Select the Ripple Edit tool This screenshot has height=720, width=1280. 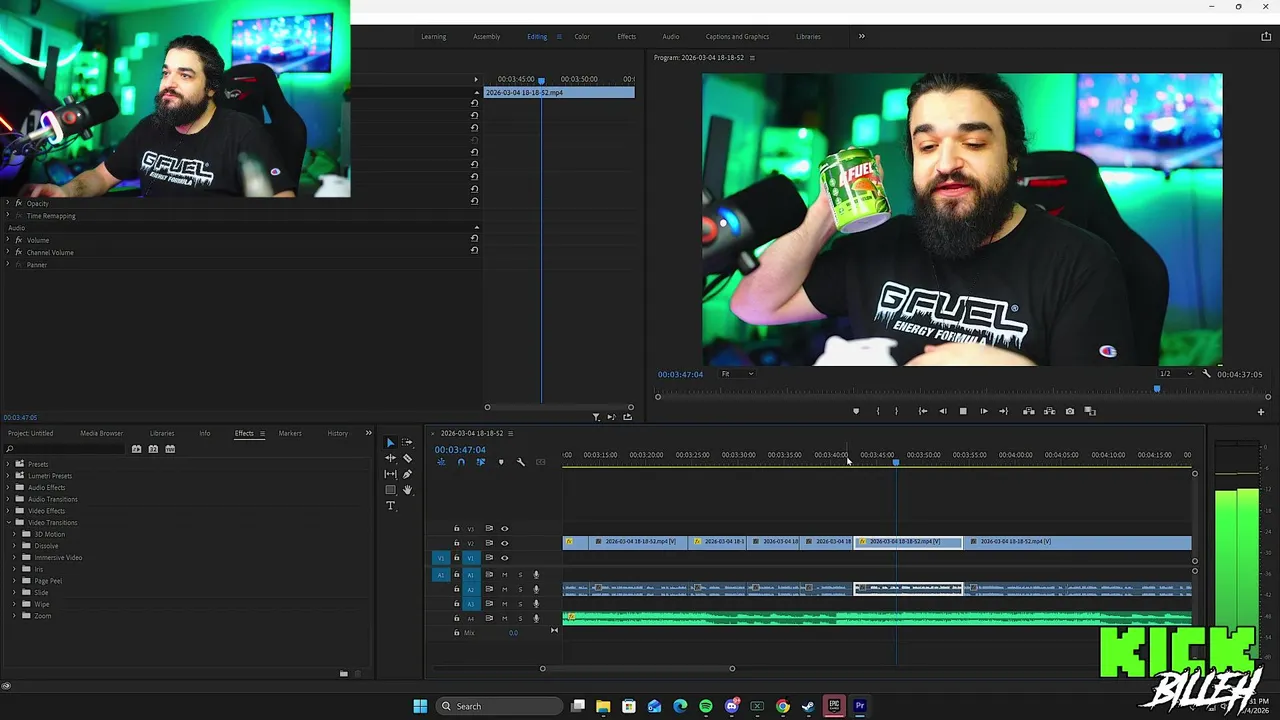coord(390,458)
